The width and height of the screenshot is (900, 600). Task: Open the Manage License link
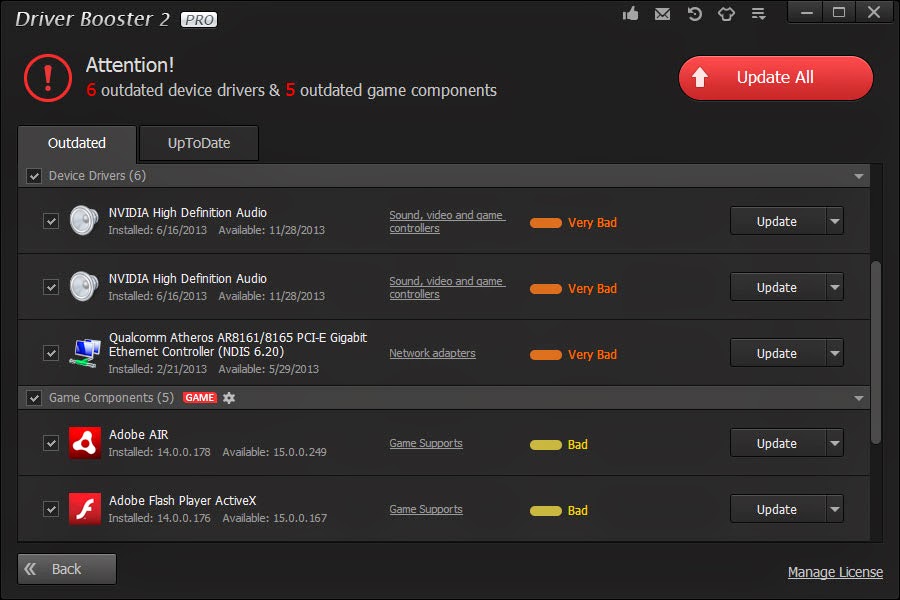pyautogui.click(x=835, y=572)
